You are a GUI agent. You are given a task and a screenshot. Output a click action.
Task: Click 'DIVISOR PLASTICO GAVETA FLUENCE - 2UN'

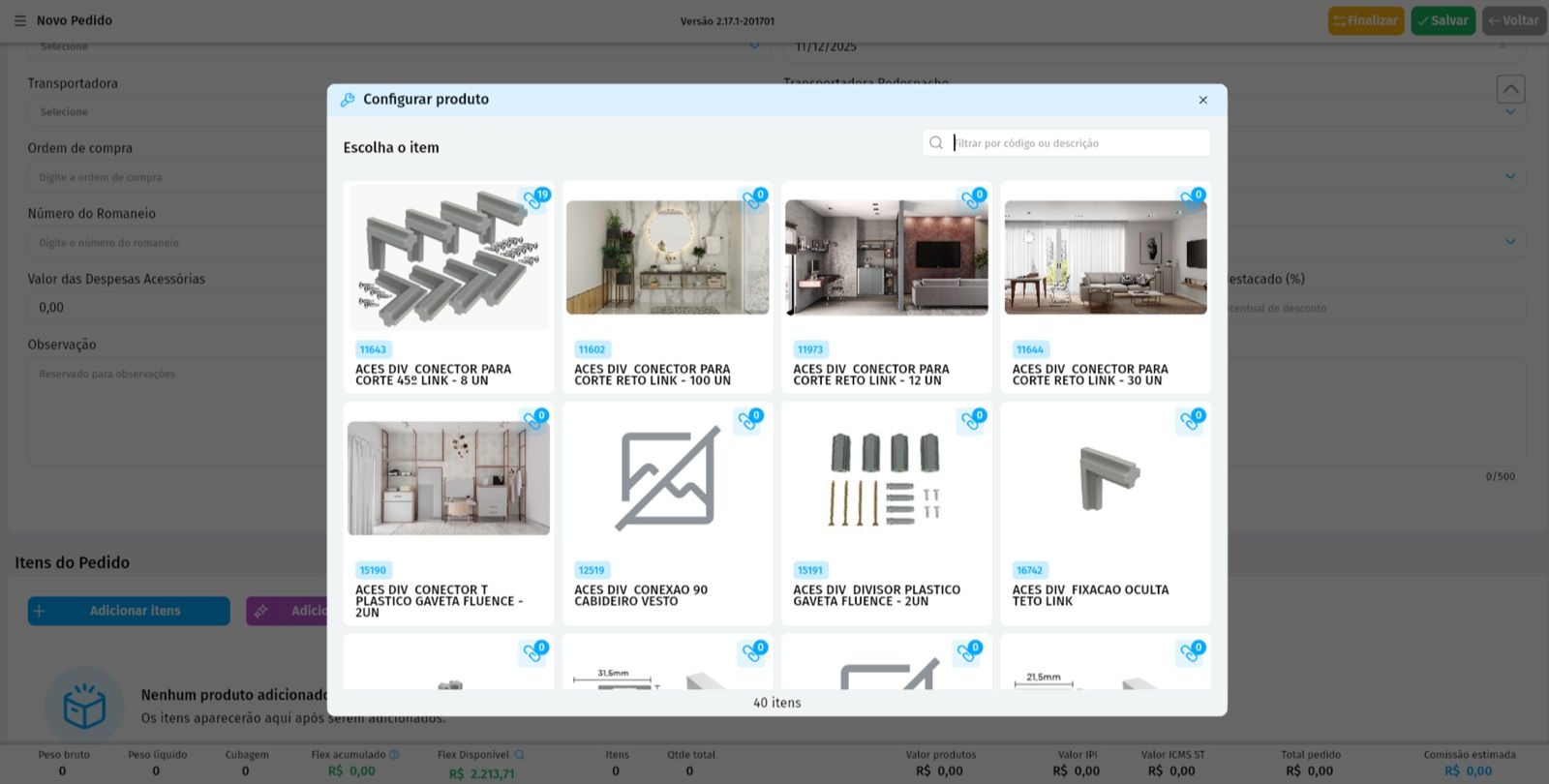(x=877, y=595)
